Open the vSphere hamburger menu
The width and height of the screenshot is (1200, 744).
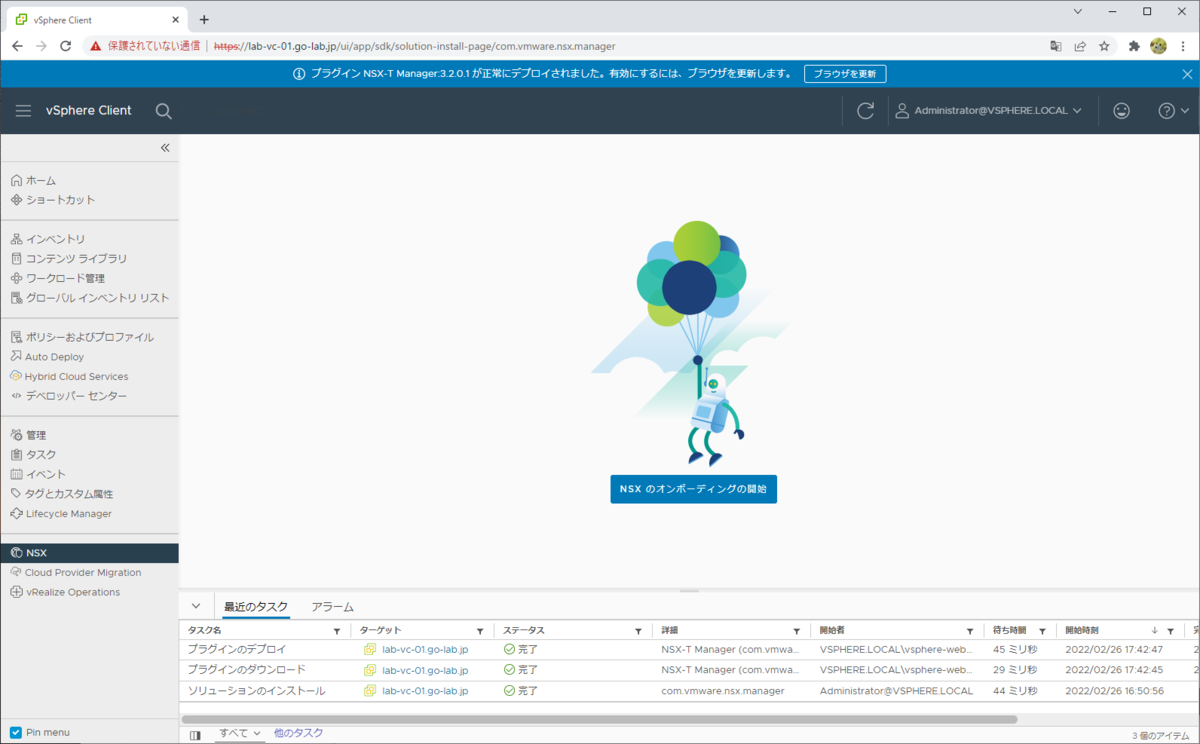click(23, 111)
